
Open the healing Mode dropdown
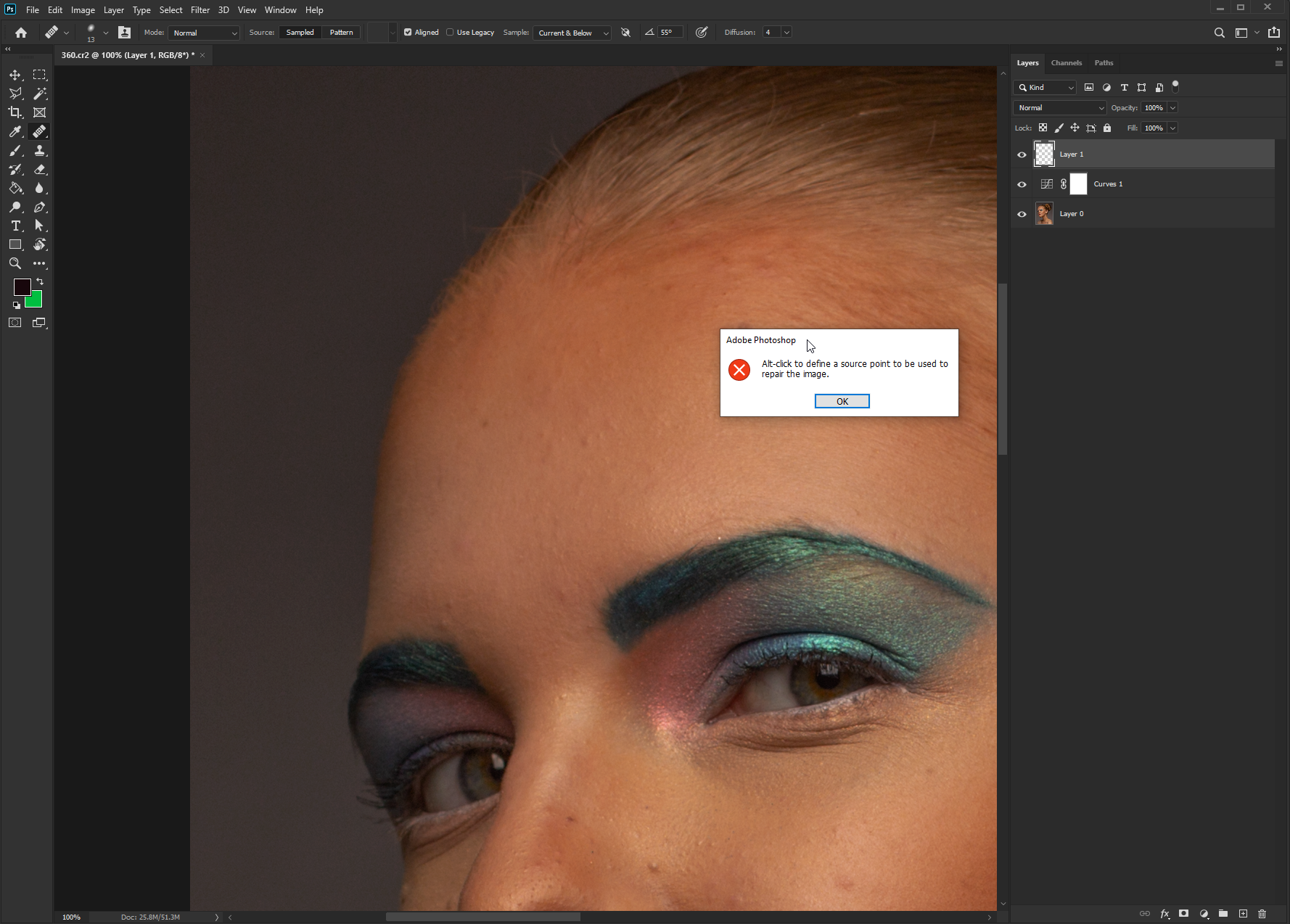204,33
